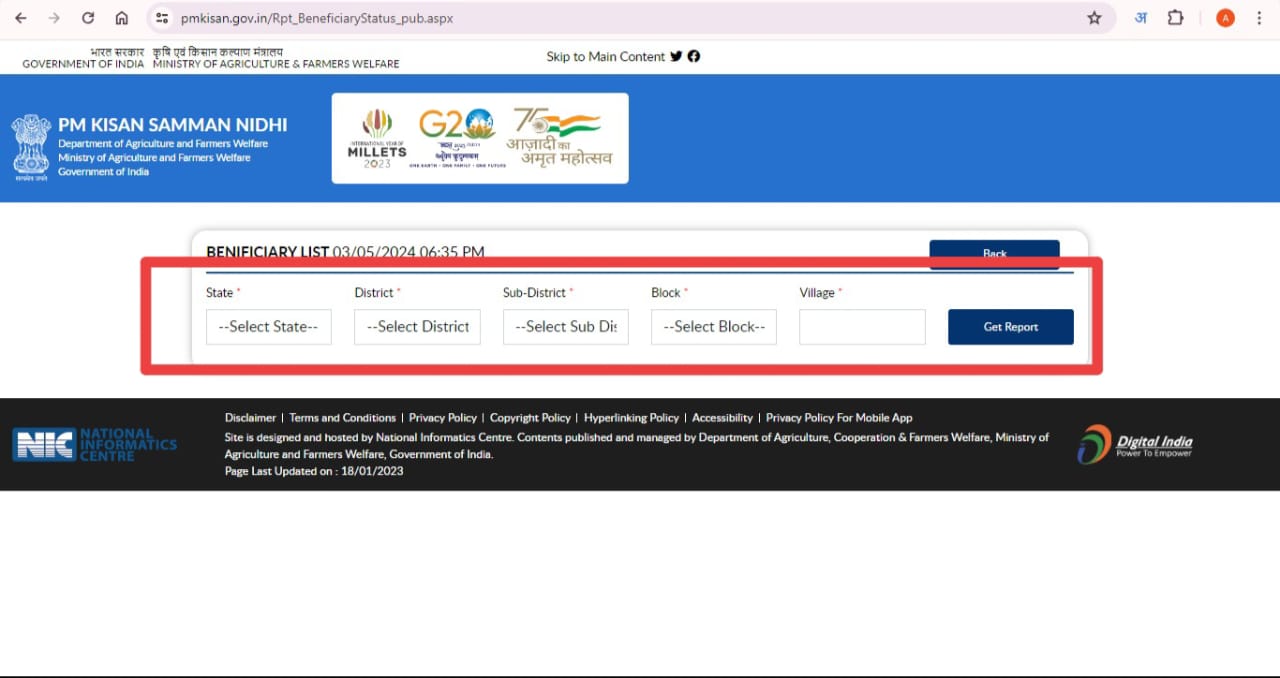Open the Select Block dropdown
Viewport: 1280px width, 678px height.
point(714,327)
